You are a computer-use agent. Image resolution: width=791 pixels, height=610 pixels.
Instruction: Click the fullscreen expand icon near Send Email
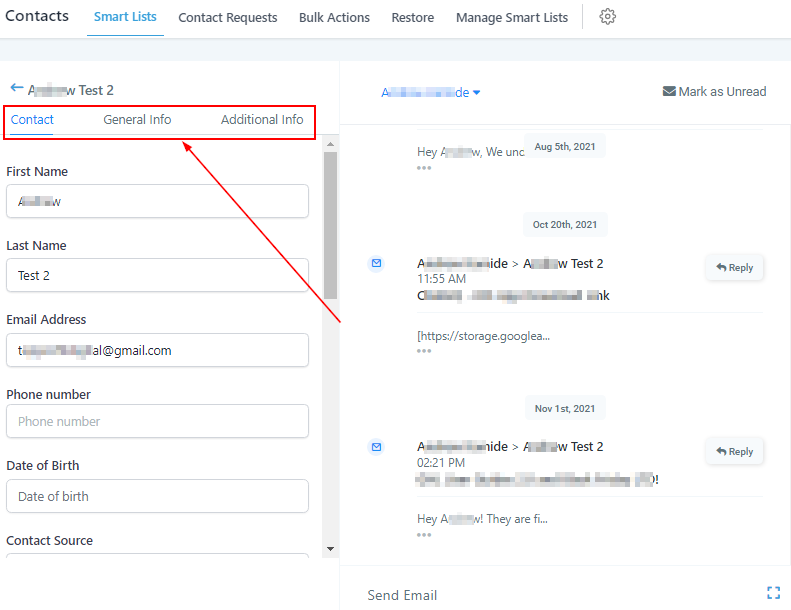pos(773,593)
